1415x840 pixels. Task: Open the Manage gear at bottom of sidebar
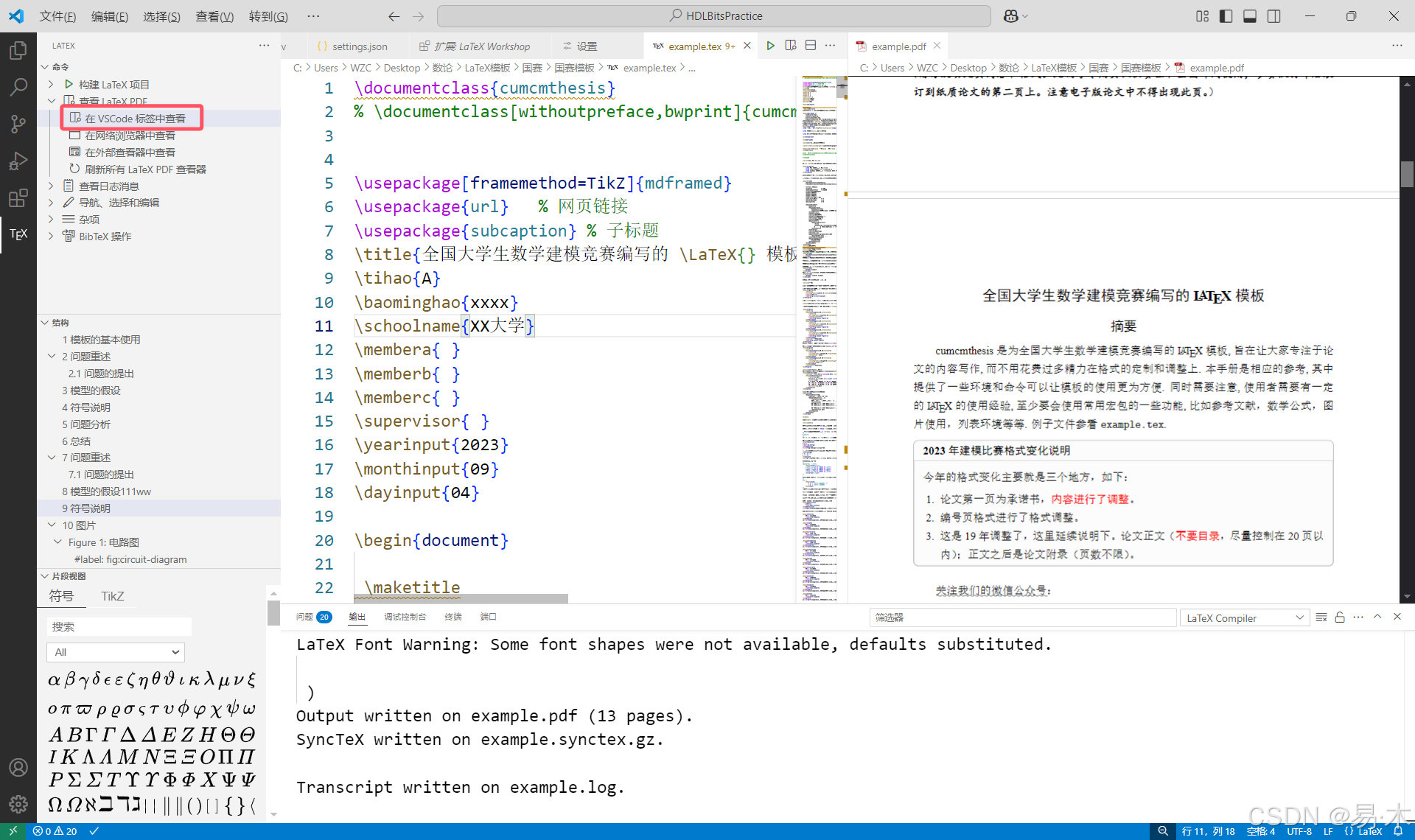pyautogui.click(x=18, y=804)
